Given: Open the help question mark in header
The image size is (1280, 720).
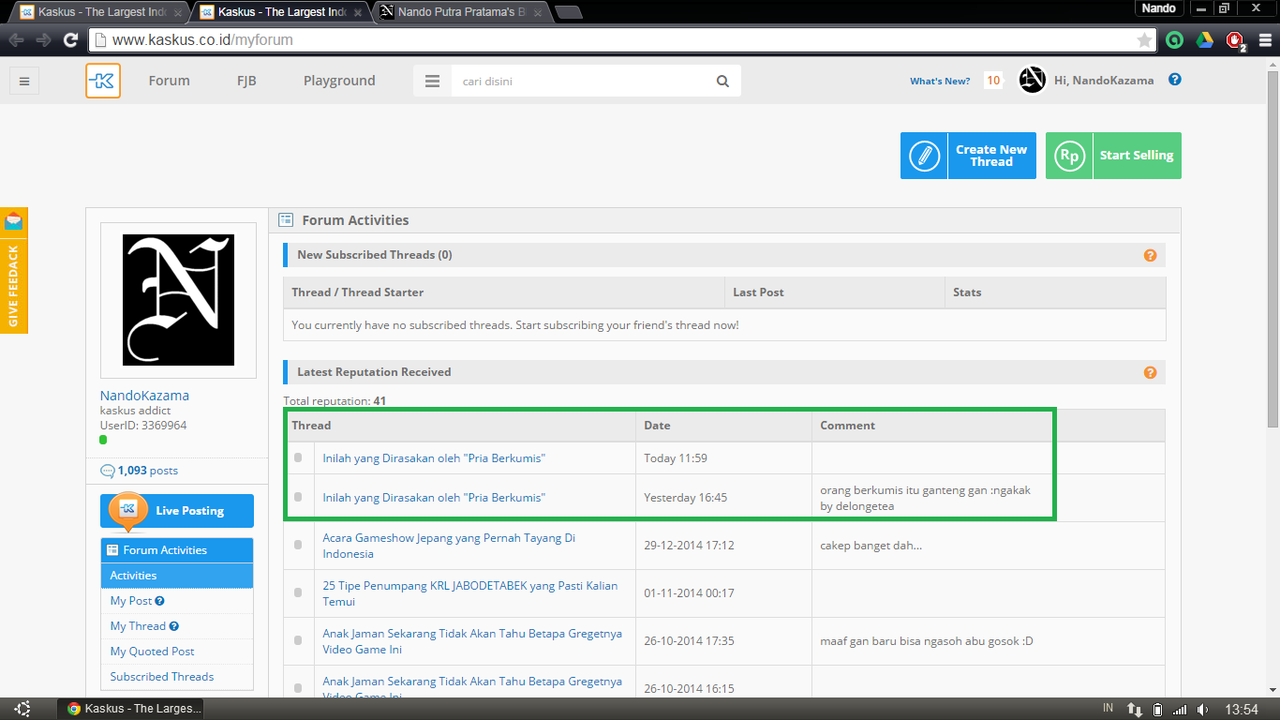Looking at the screenshot, I should pos(1175,80).
